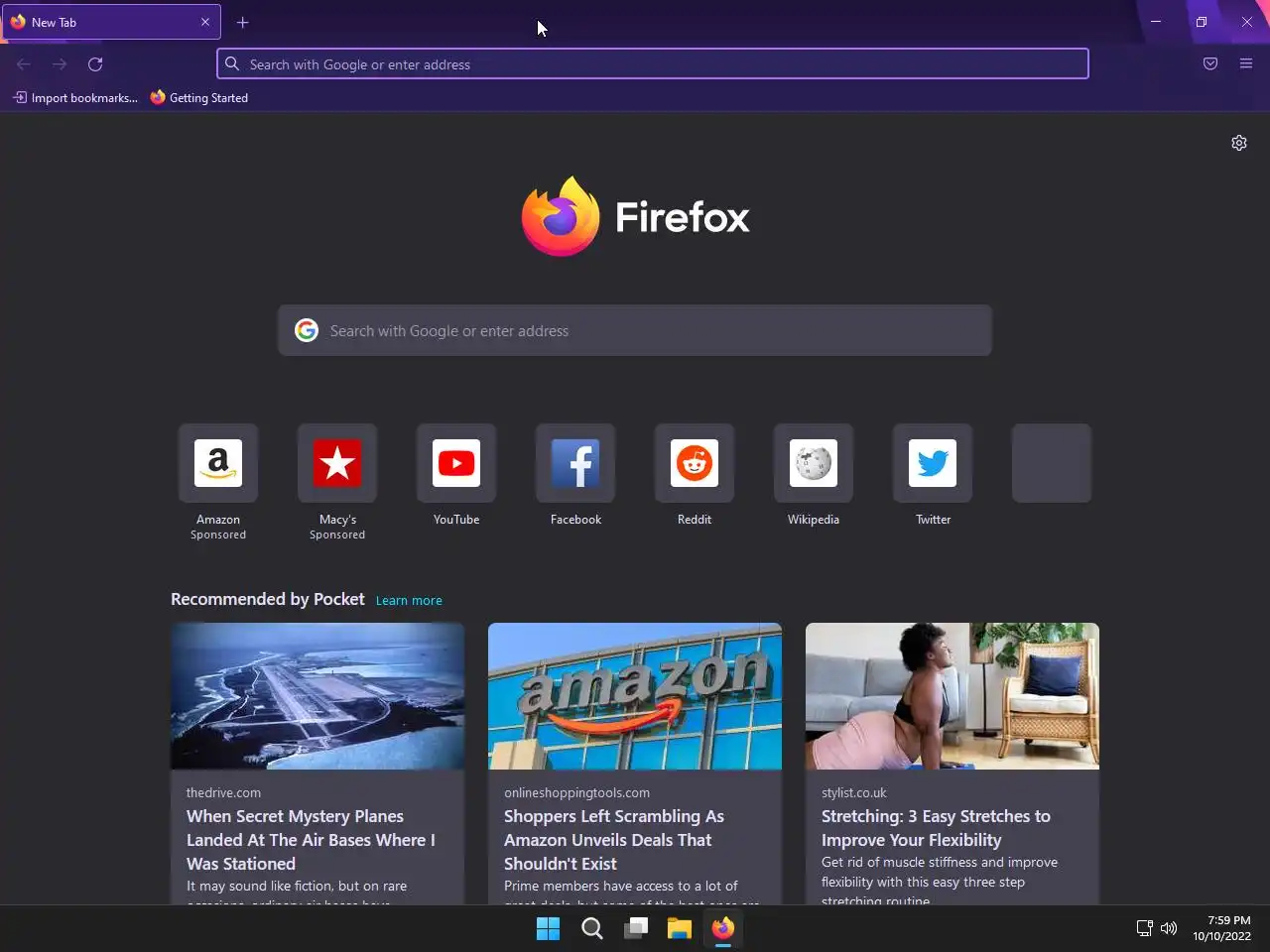
Task: Click the search magnifier in address bar
Action: click(x=232, y=63)
